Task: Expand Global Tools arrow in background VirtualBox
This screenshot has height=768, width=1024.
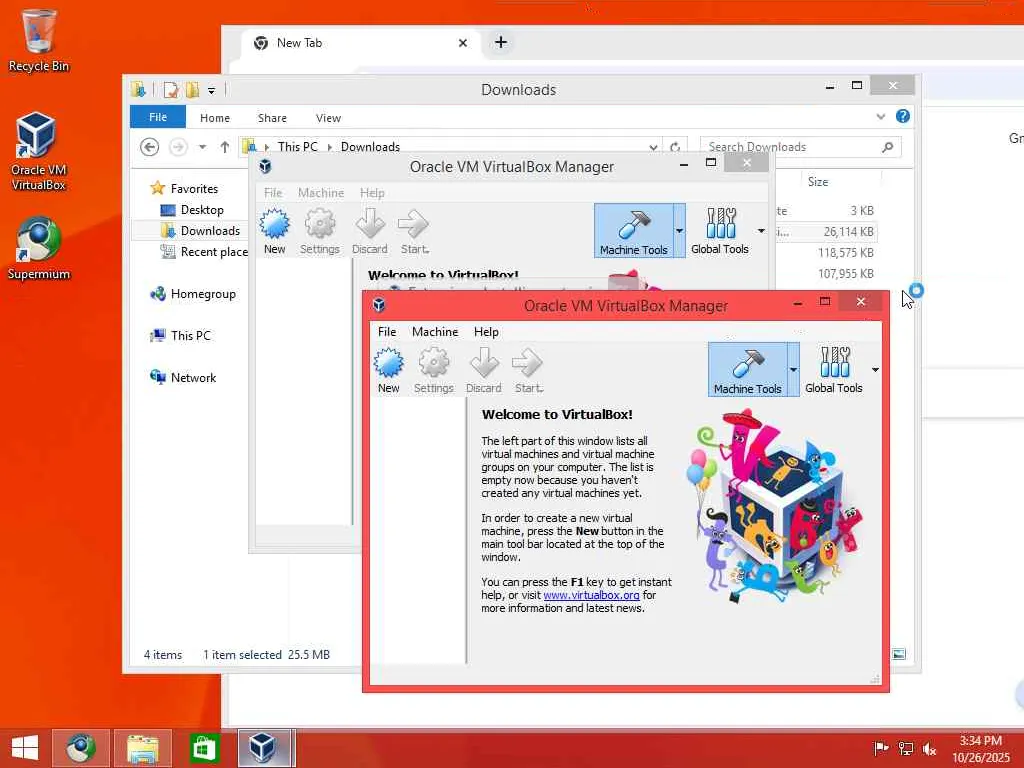Action: [761, 231]
